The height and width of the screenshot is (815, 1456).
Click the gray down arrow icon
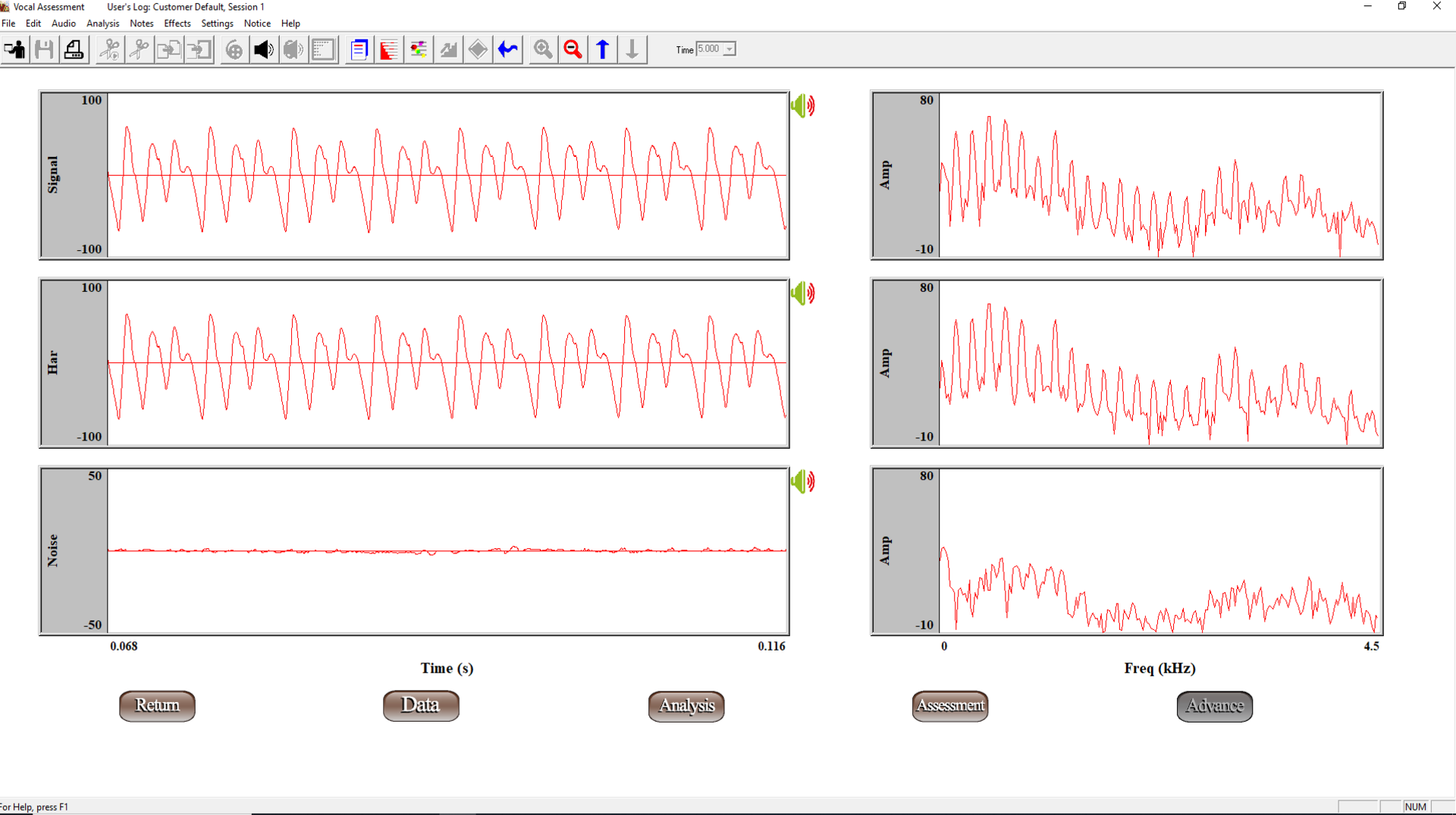[x=632, y=50]
